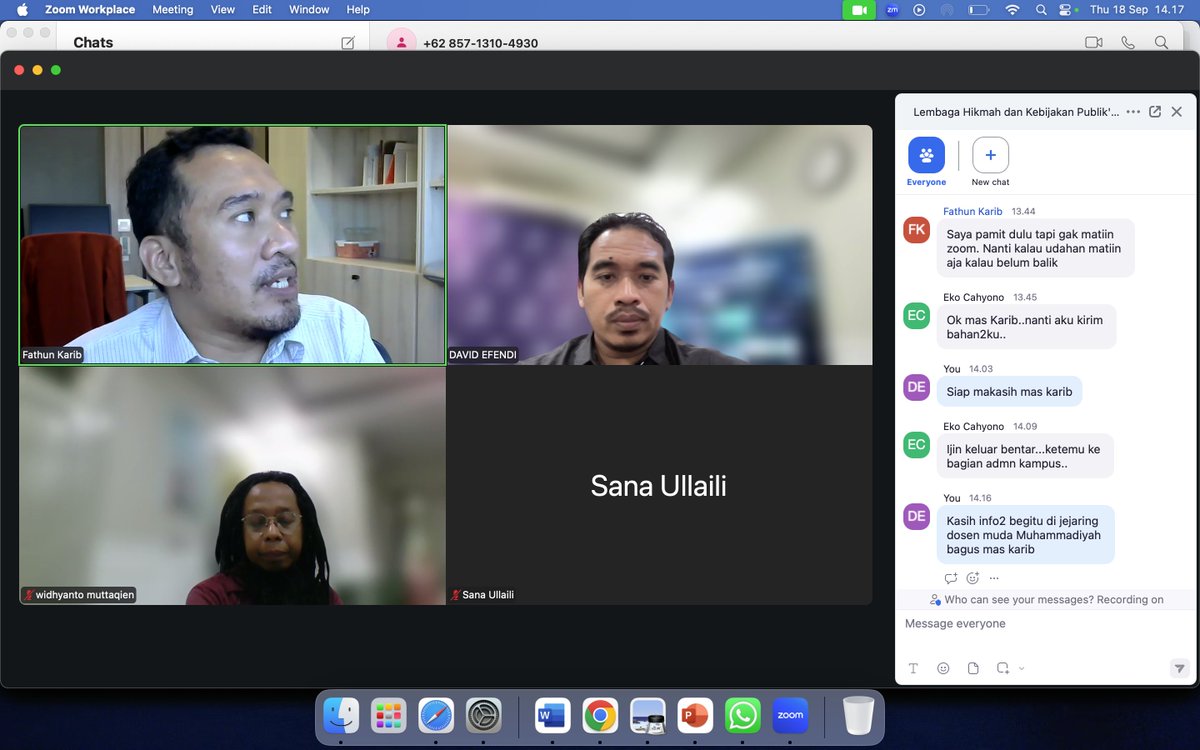Add emoji reaction to last message

click(x=972, y=578)
